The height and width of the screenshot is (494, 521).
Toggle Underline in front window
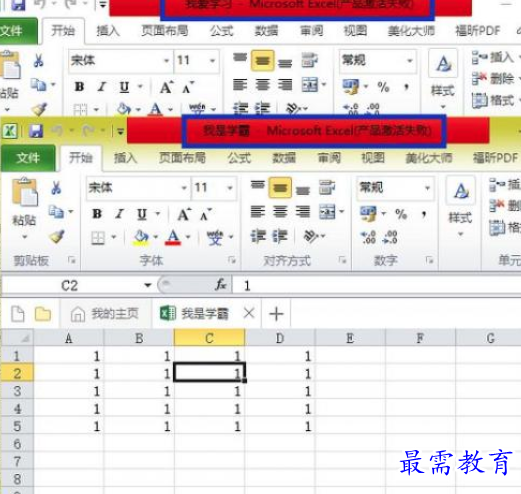point(142,214)
